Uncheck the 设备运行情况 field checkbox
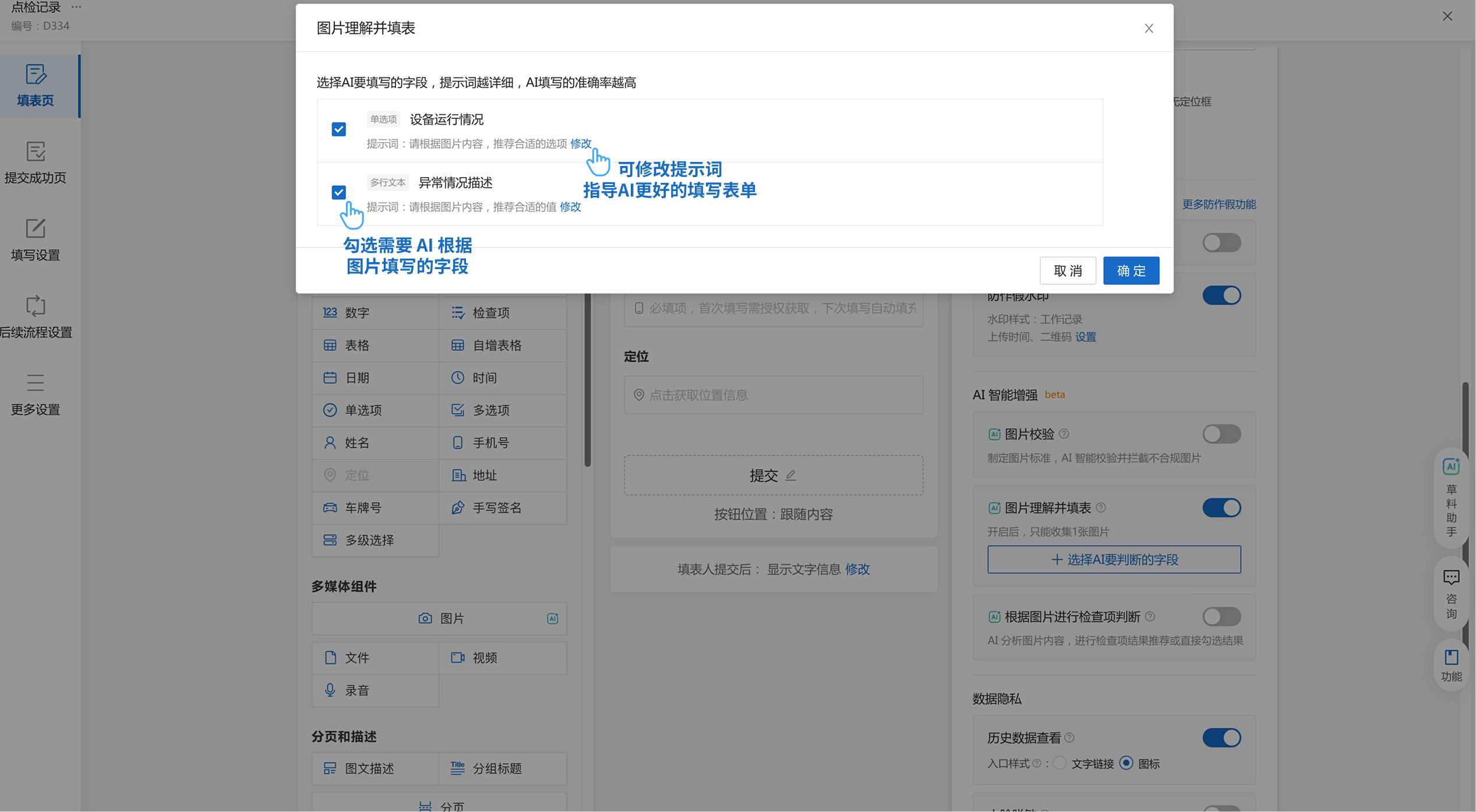 click(x=338, y=129)
